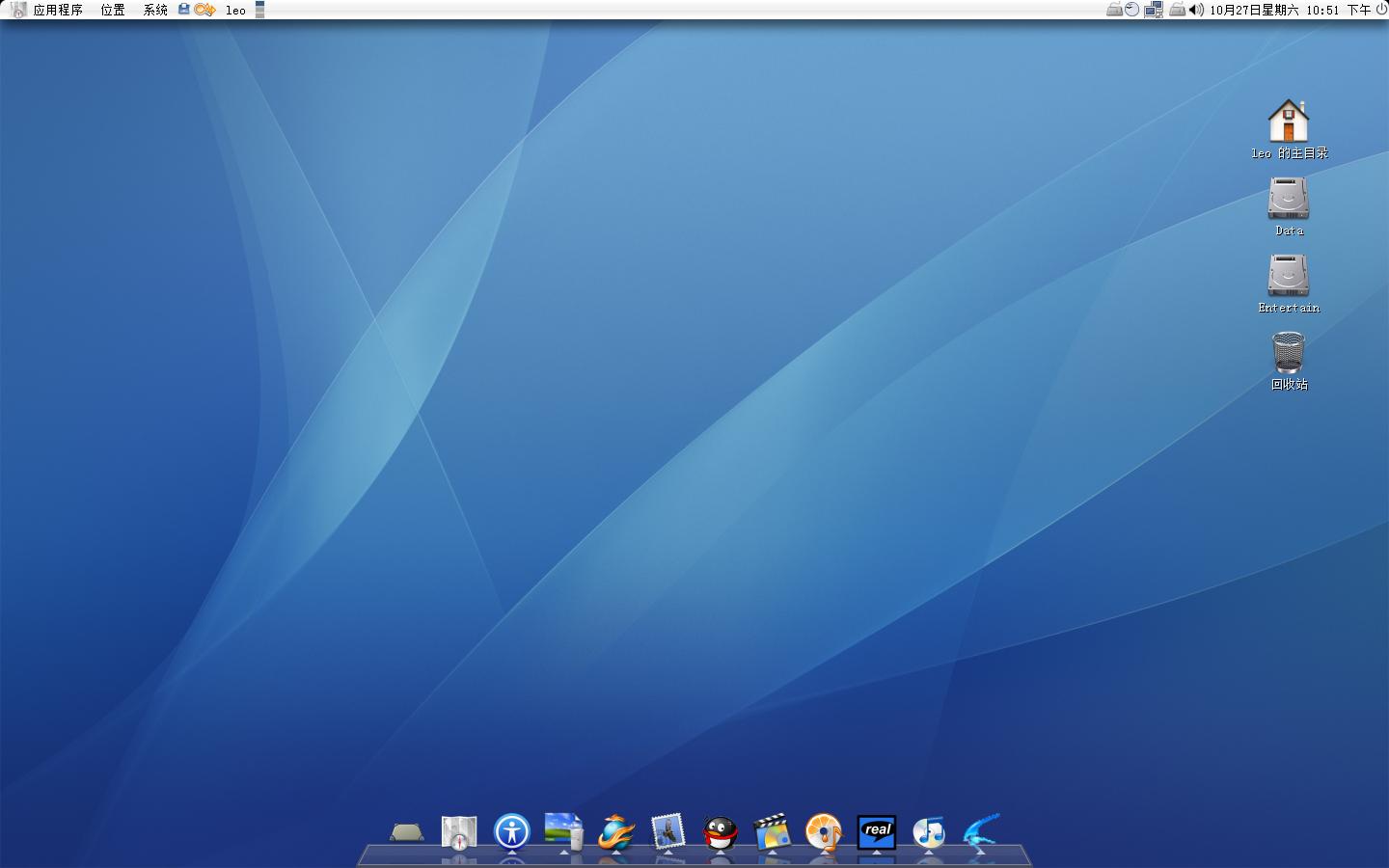The height and width of the screenshot is (868, 1389).
Task: Click the leo user switcher label
Action: (235, 11)
